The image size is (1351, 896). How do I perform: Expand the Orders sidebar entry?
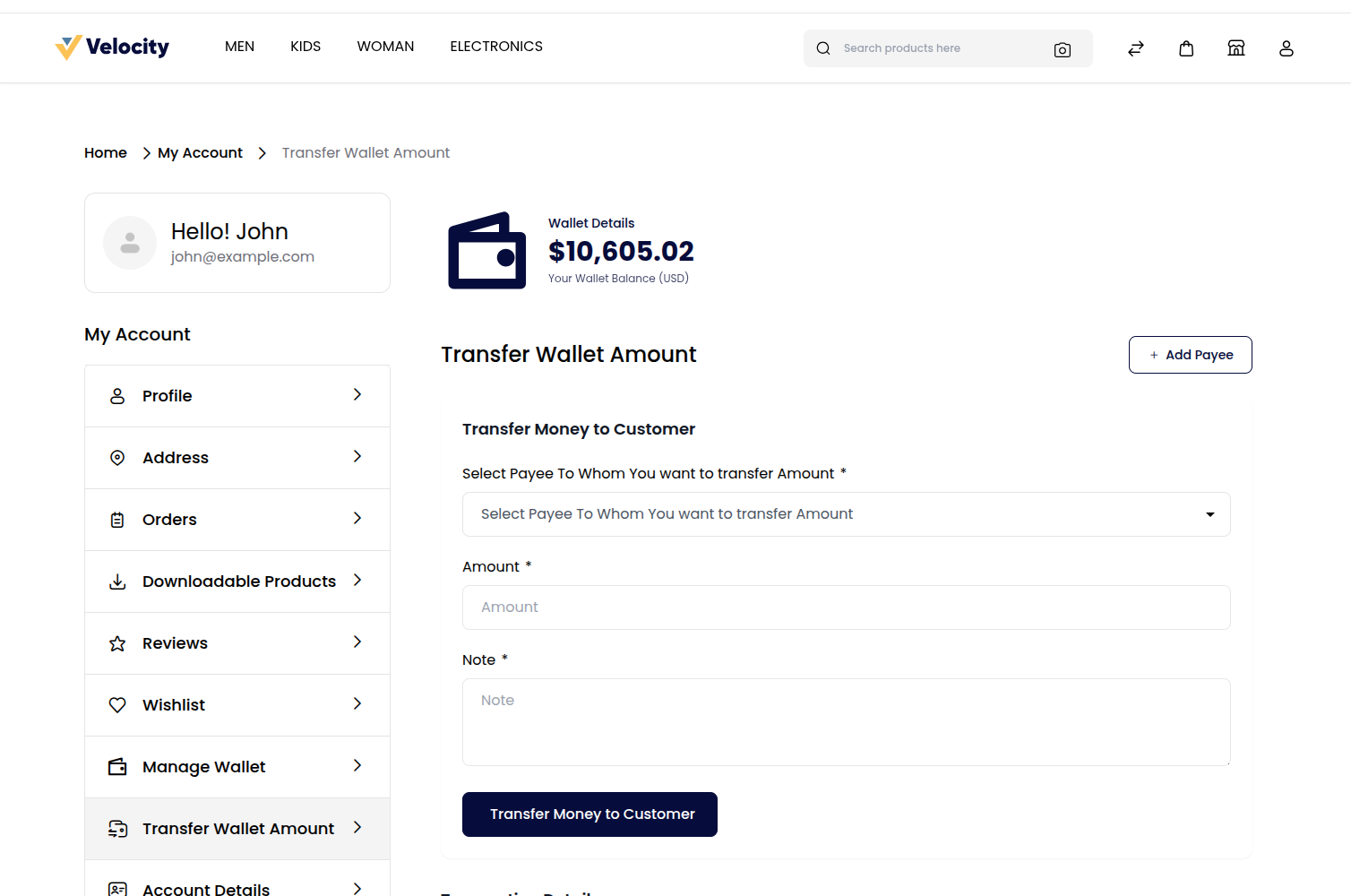point(237,519)
